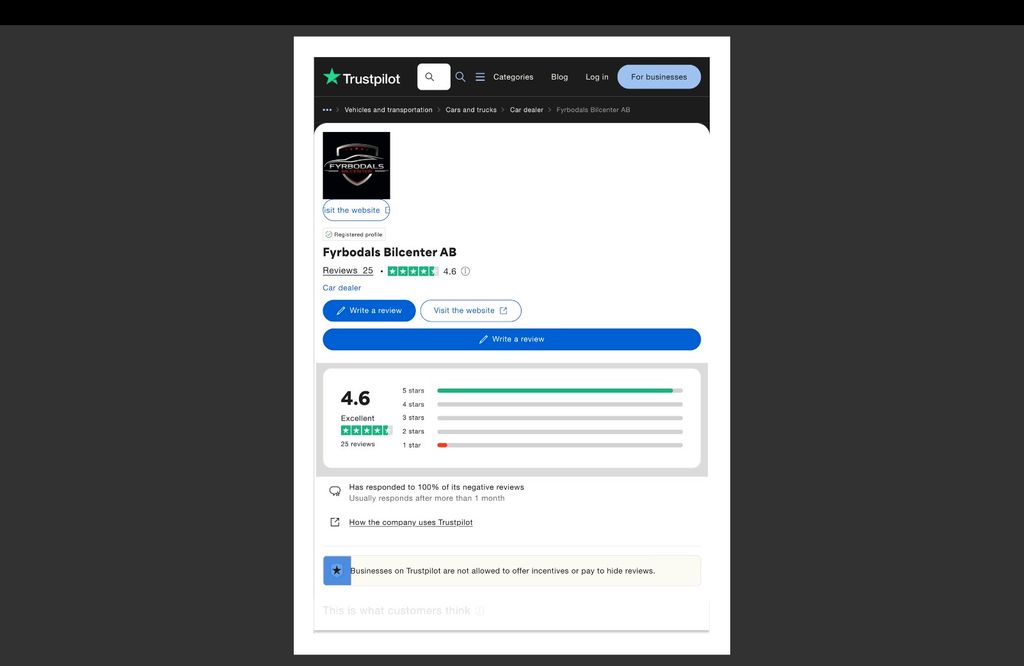Open the Categories menu
This screenshot has height=666, width=1024.
[513, 77]
